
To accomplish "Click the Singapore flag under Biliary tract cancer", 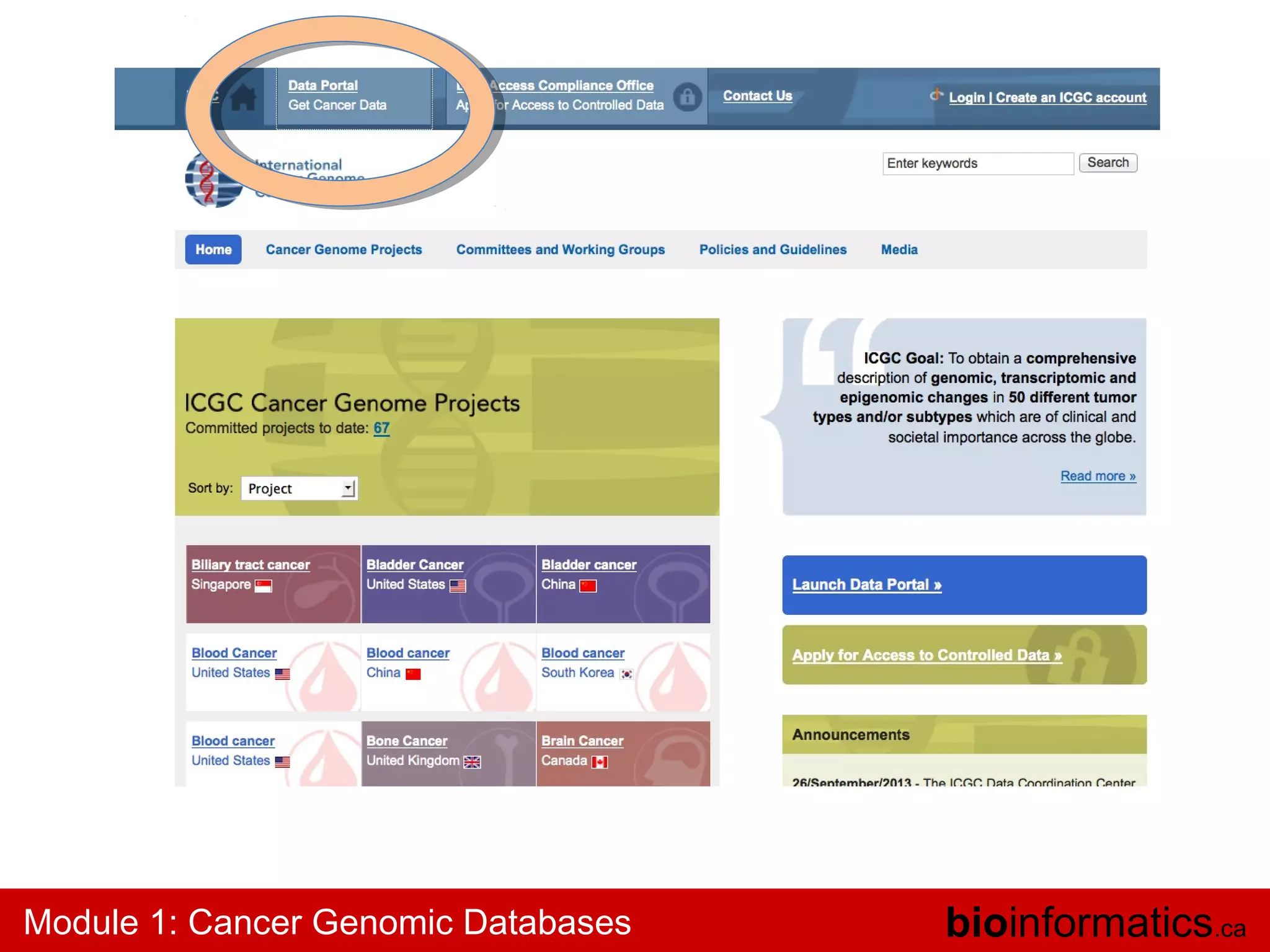I will (264, 586).
